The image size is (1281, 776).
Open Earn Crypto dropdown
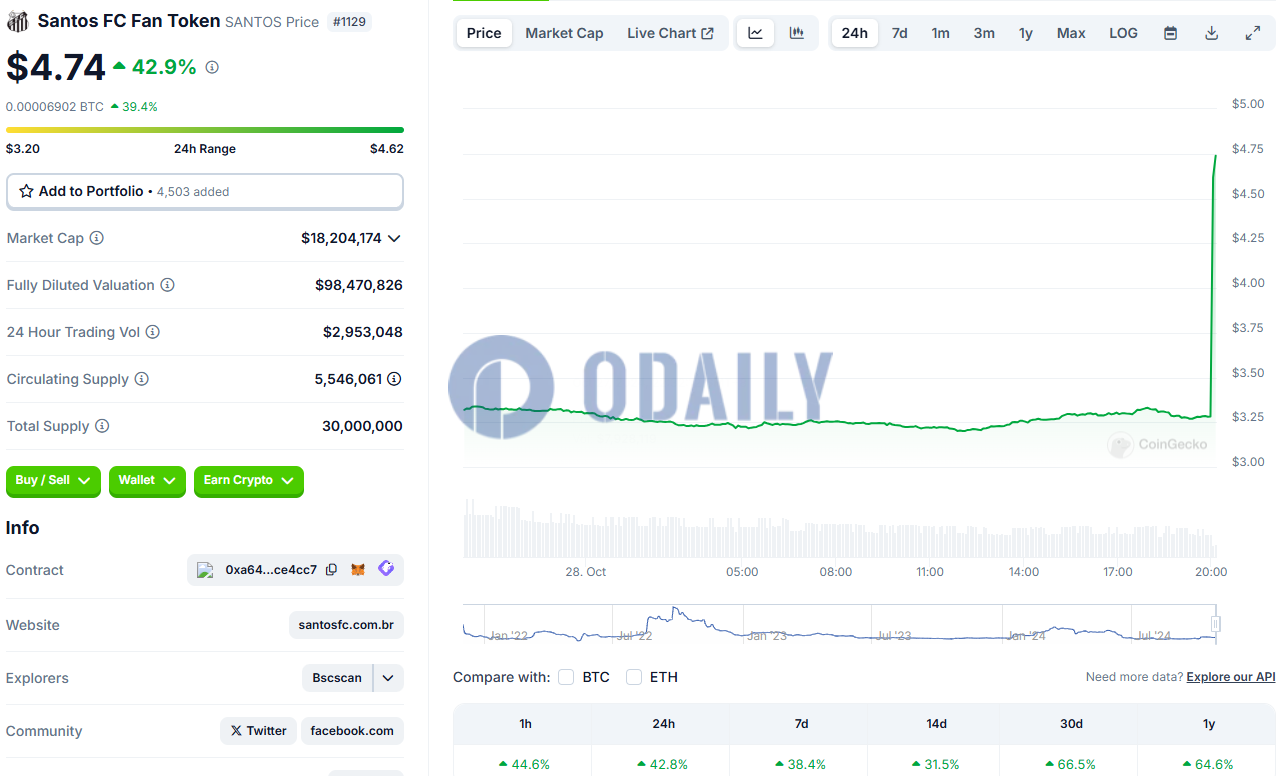click(248, 481)
